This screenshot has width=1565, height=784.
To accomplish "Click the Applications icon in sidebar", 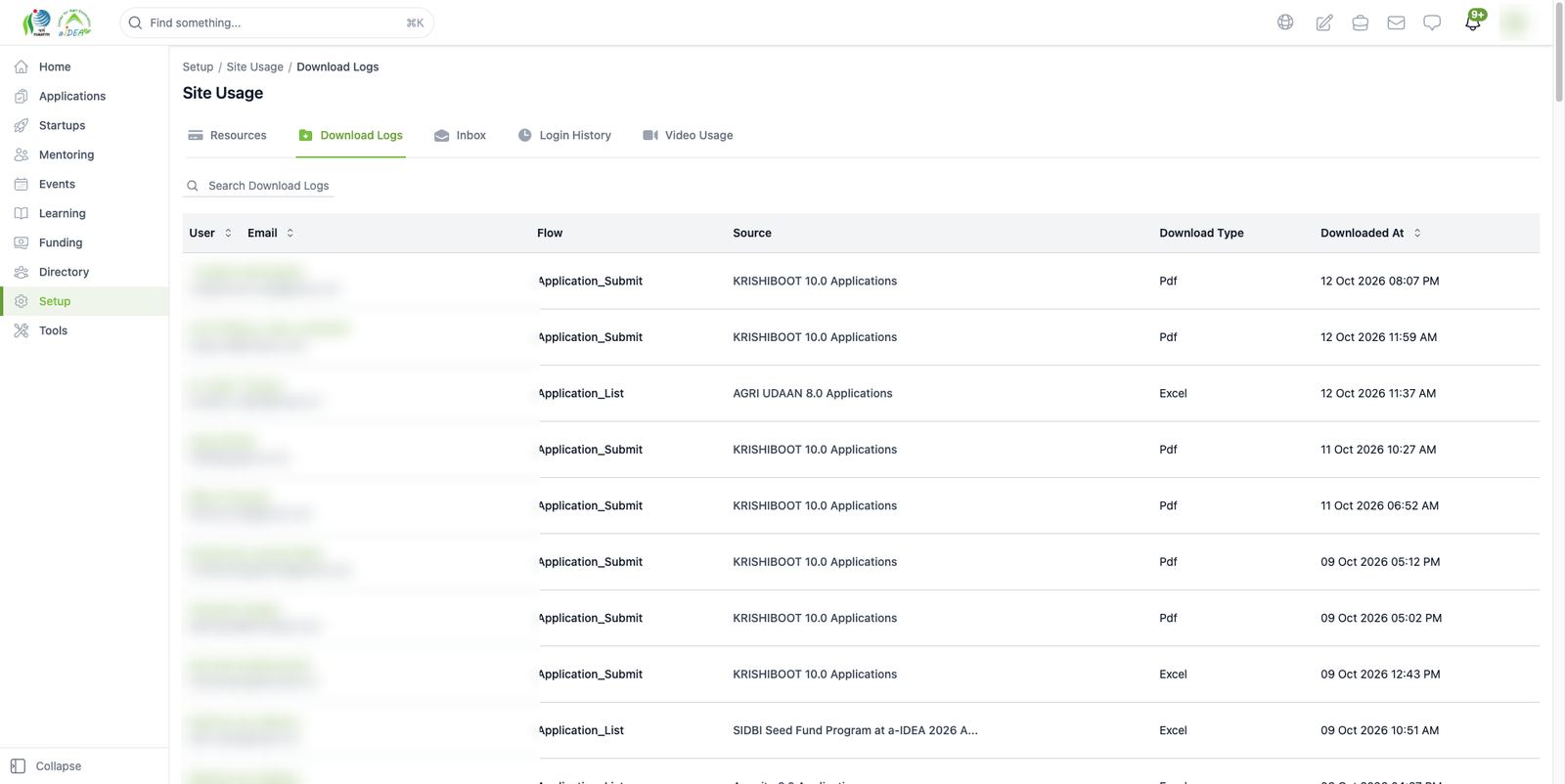I will pos(22,96).
